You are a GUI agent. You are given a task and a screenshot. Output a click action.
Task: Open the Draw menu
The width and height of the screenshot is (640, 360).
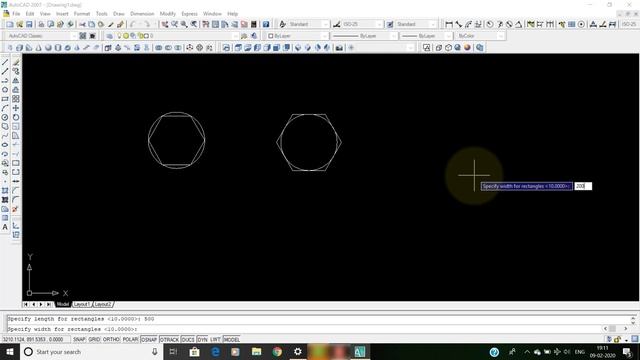[x=119, y=14]
